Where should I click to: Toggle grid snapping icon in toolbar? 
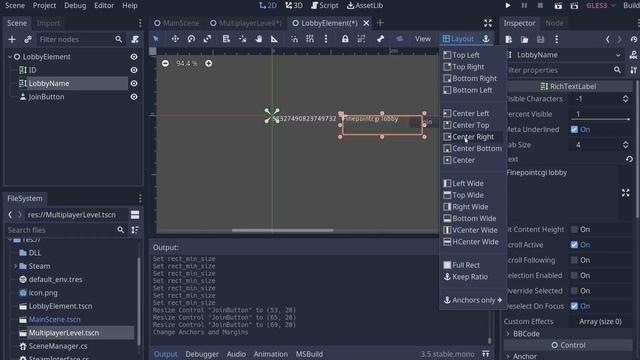(310, 39)
